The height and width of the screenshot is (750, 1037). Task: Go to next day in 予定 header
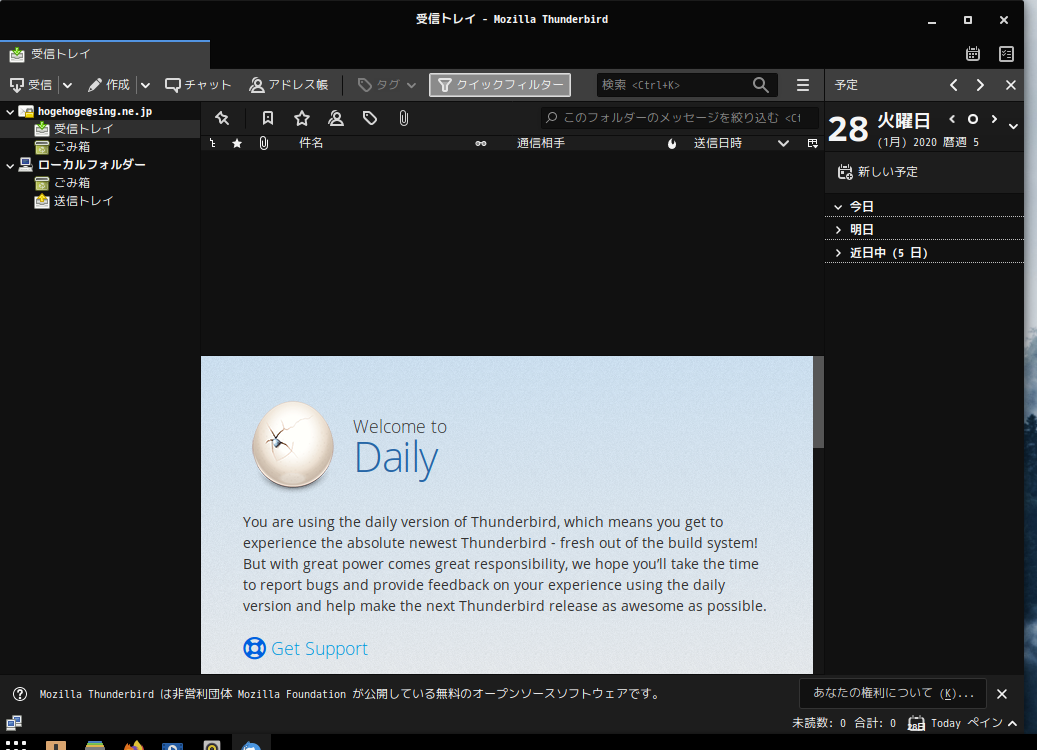pos(980,85)
